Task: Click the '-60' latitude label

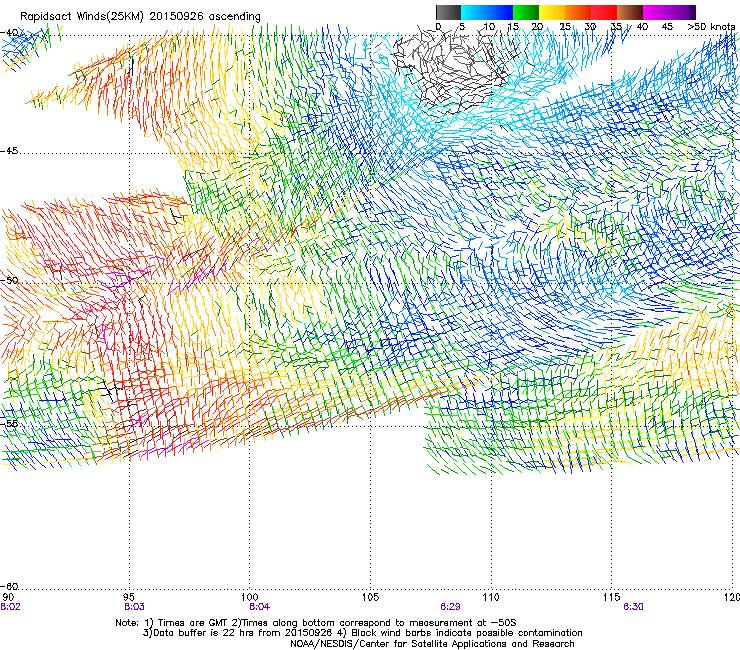Action: [9, 586]
